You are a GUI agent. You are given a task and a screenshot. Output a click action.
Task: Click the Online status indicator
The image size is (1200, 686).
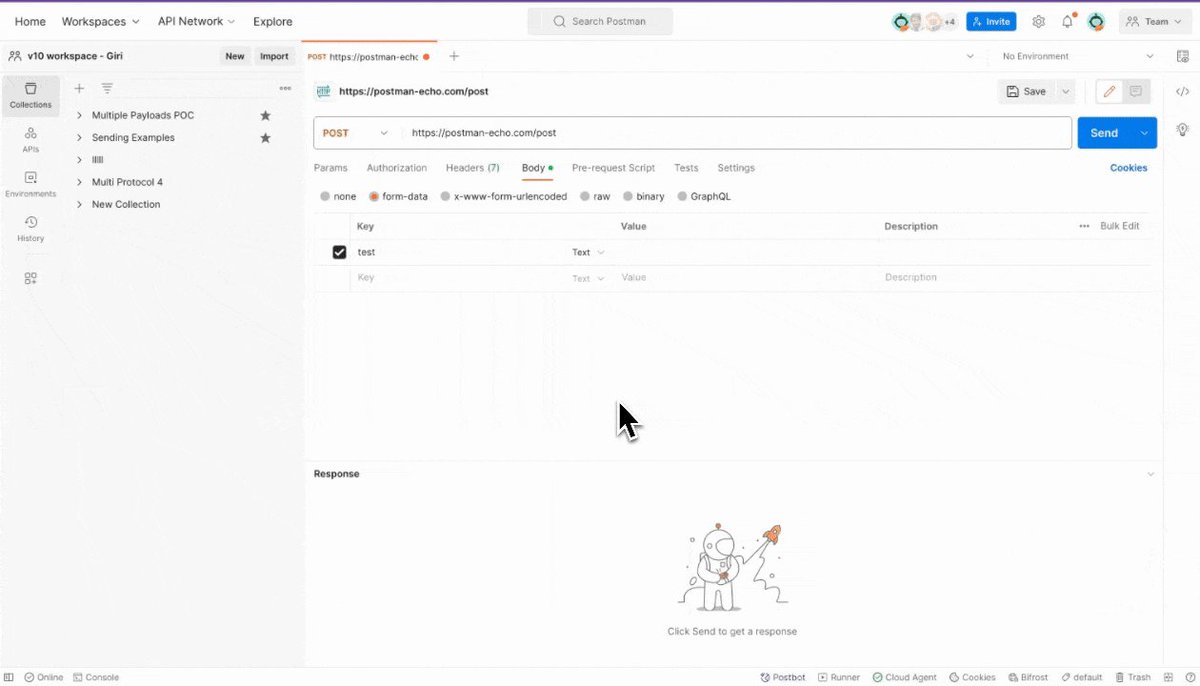[x=44, y=677]
